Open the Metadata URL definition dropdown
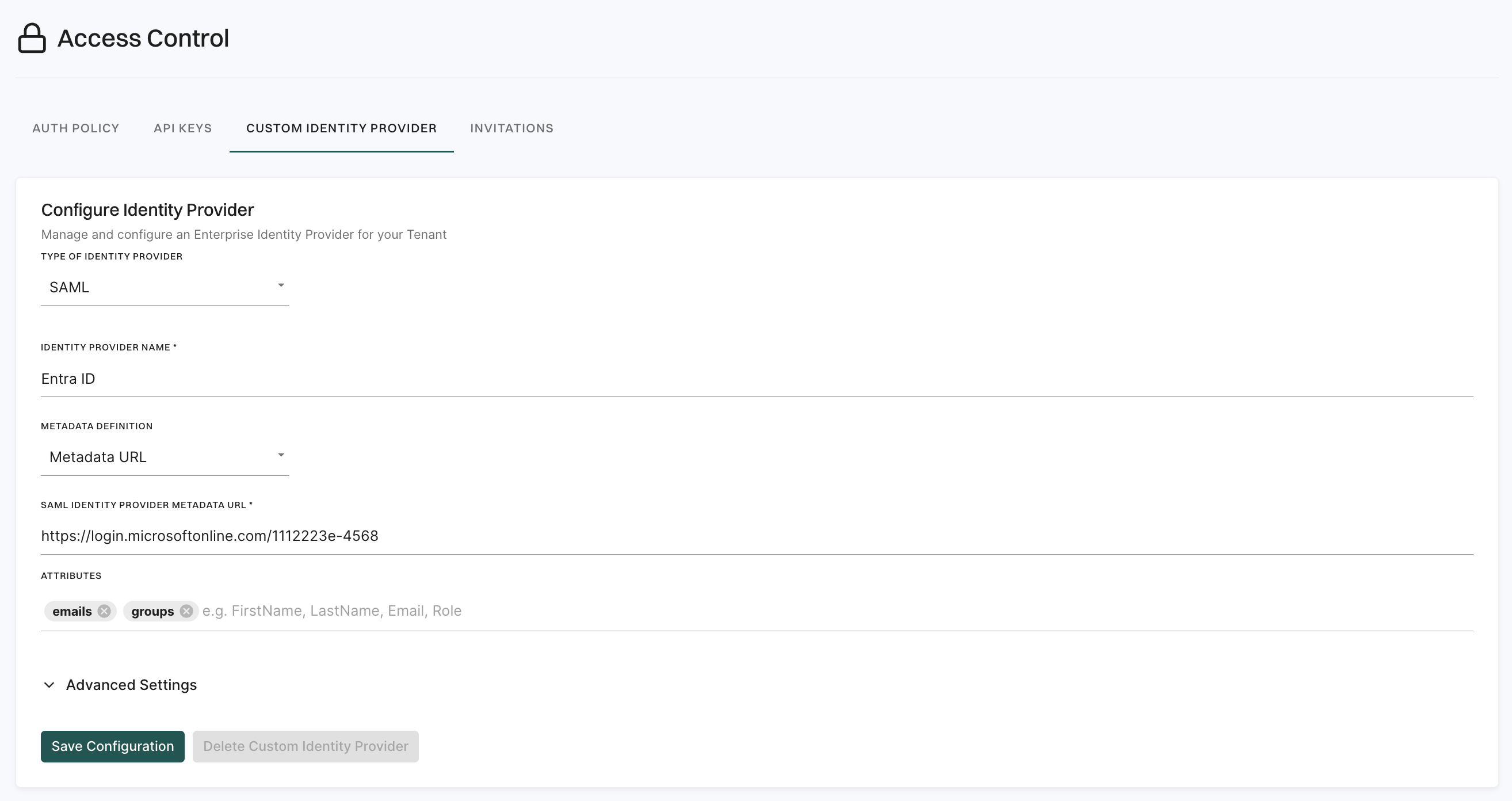The height and width of the screenshot is (801, 1512). click(x=165, y=457)
